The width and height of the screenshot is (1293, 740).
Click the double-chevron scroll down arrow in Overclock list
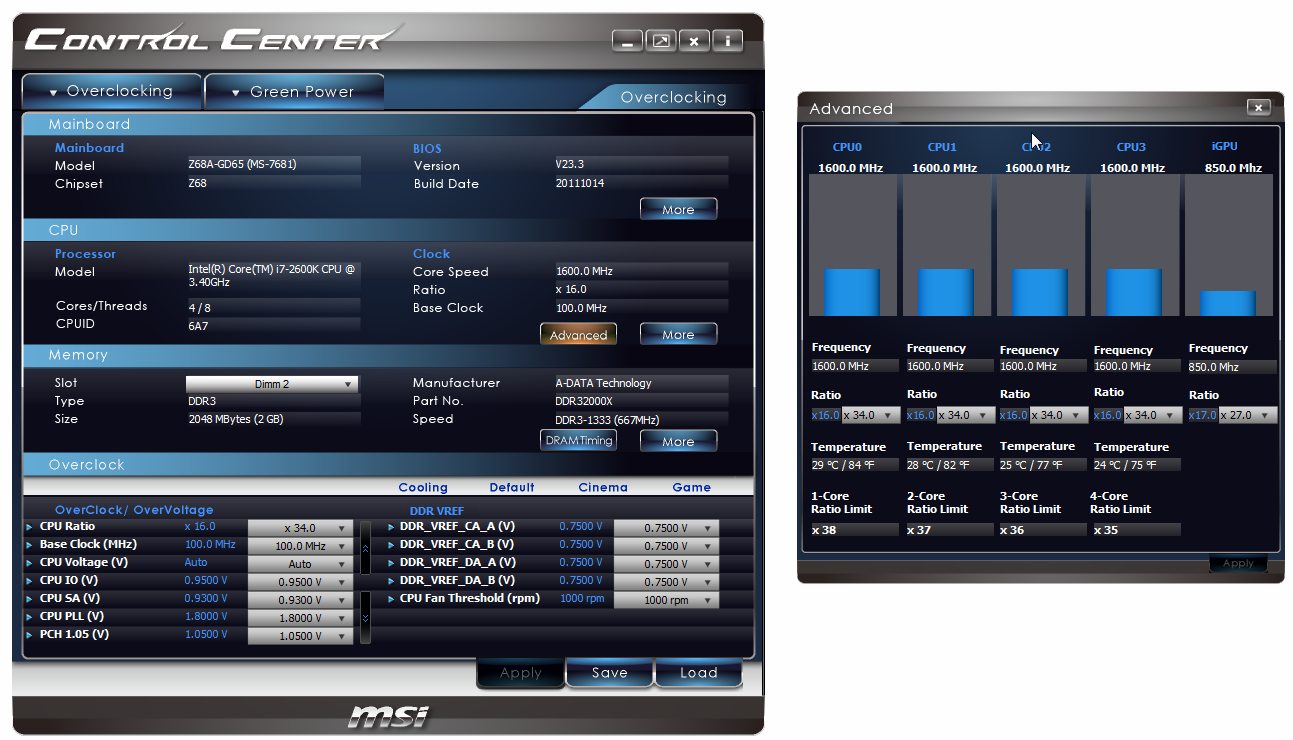pos(365,617)
